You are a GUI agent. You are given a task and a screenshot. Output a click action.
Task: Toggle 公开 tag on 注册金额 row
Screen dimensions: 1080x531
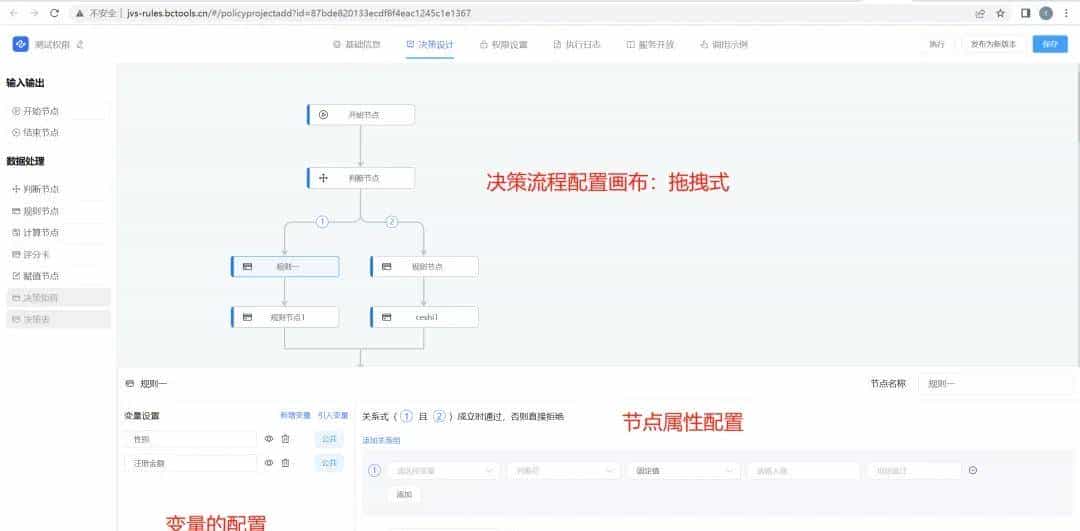pos(329,463)
